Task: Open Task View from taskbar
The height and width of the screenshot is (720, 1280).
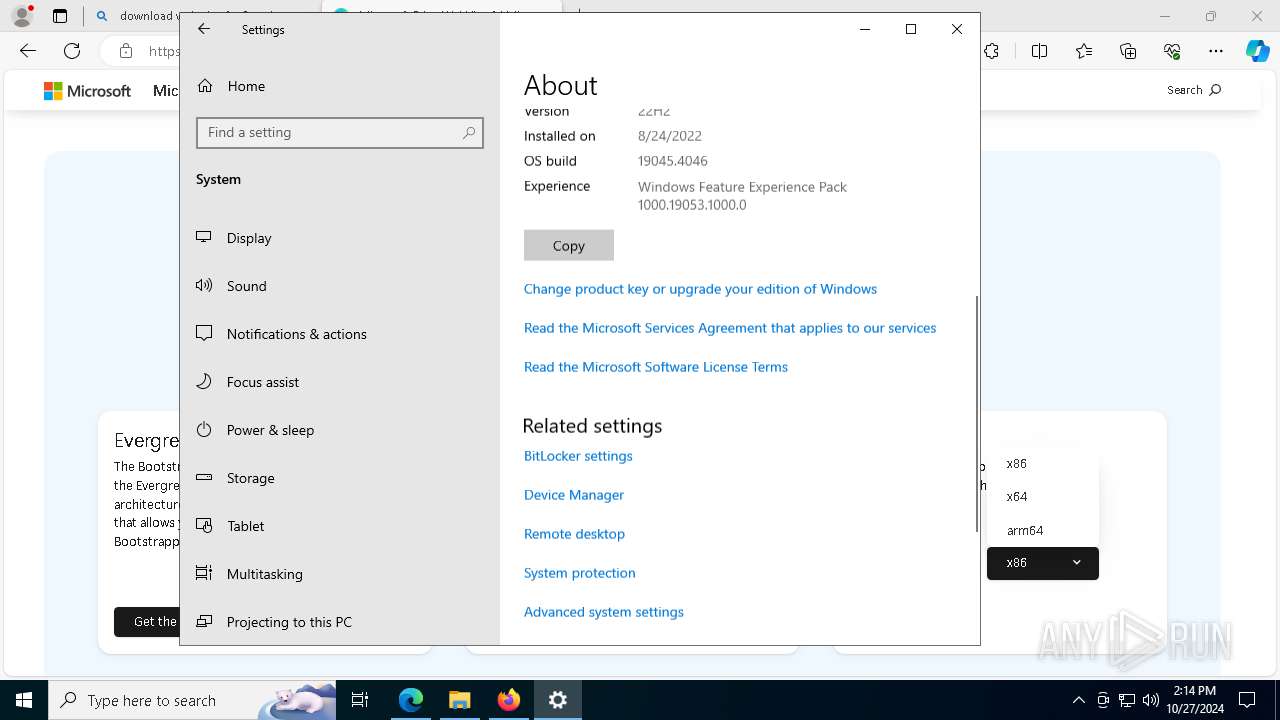Action: [360, 700]
